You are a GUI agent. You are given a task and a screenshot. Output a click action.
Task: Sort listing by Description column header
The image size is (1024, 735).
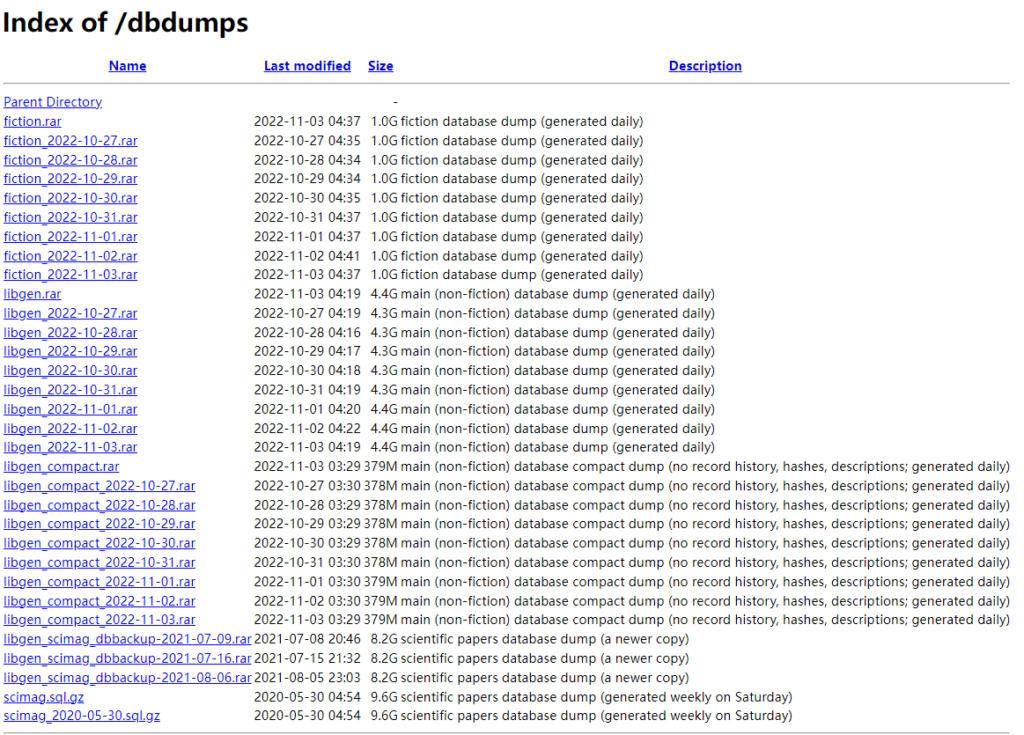click(705, 66)
